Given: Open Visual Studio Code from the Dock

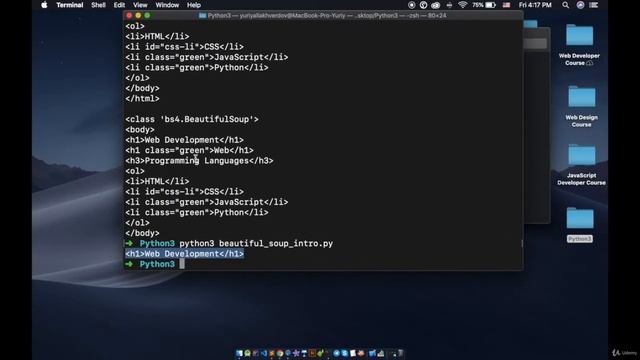Looking at the screenshot, I should click(x=264, y=353).
